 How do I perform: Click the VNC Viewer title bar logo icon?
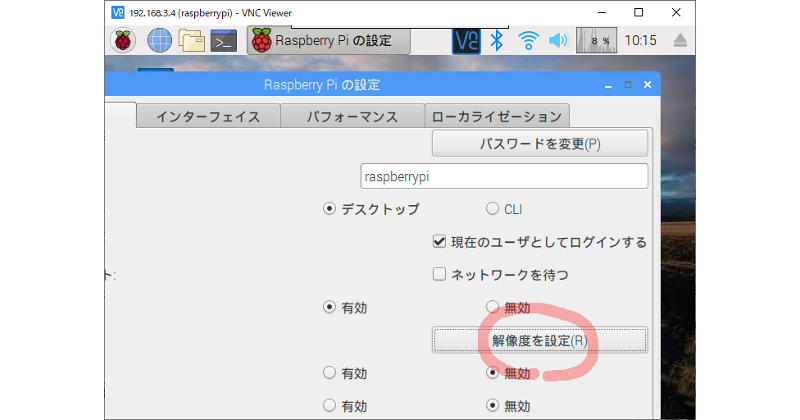[117, 13]
